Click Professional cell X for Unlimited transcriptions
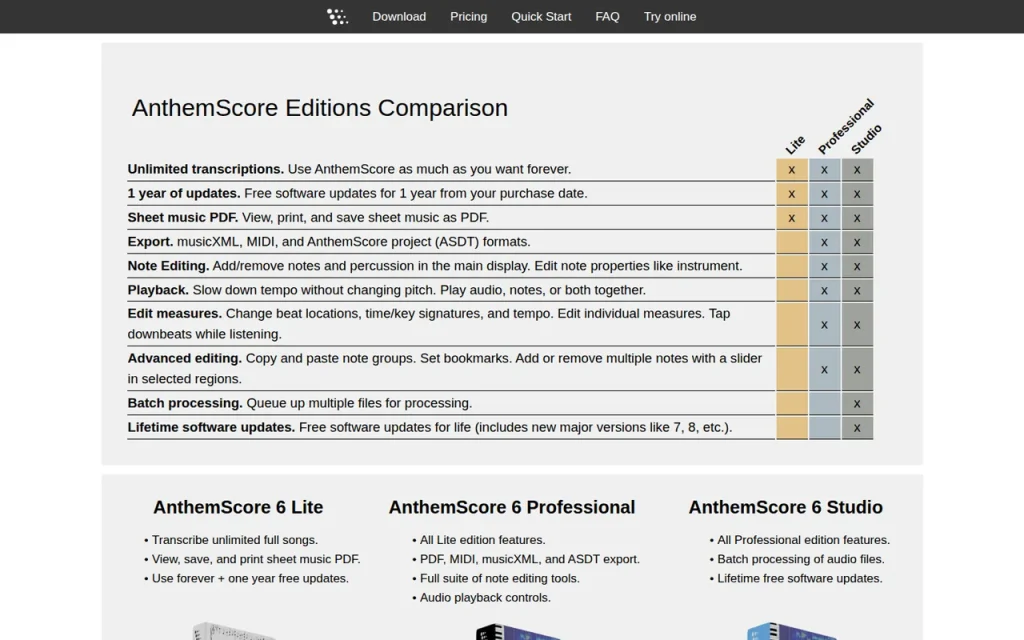 click(824, 170)
